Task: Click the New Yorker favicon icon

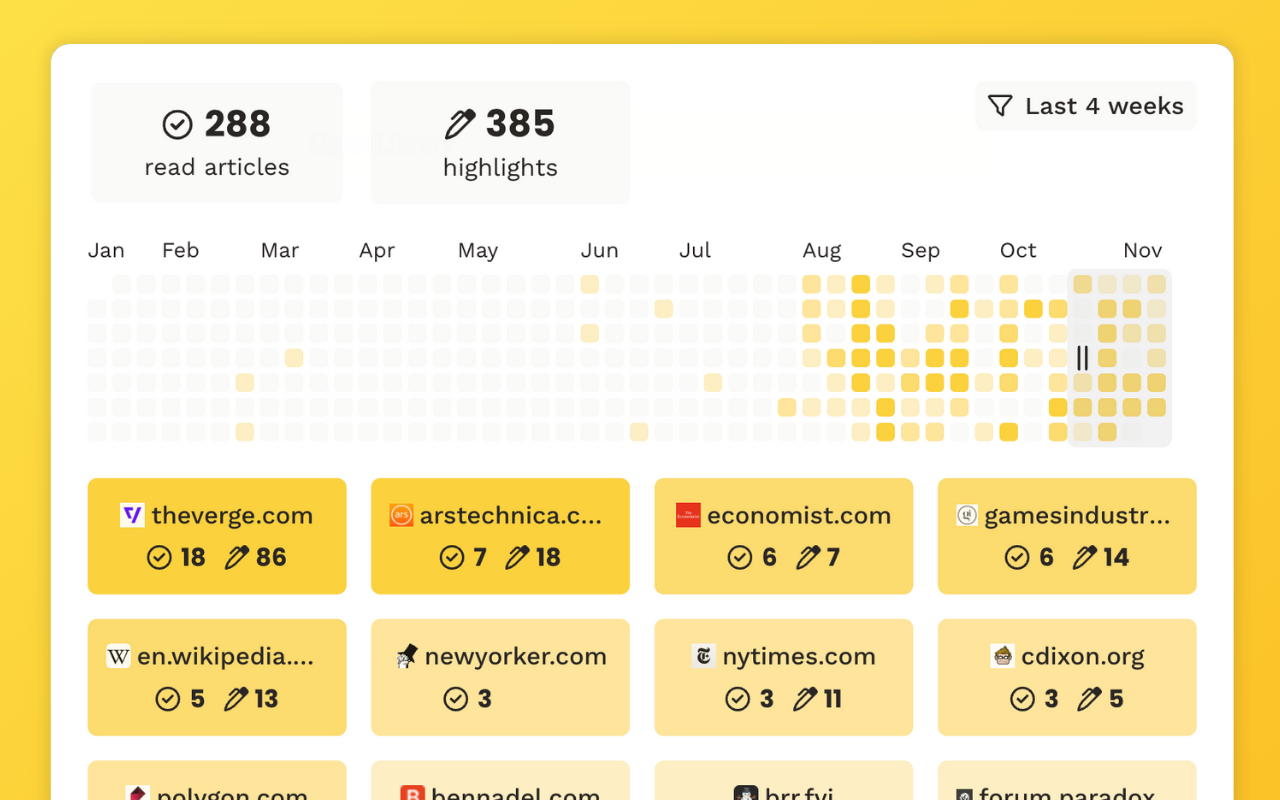Action: 406,656
